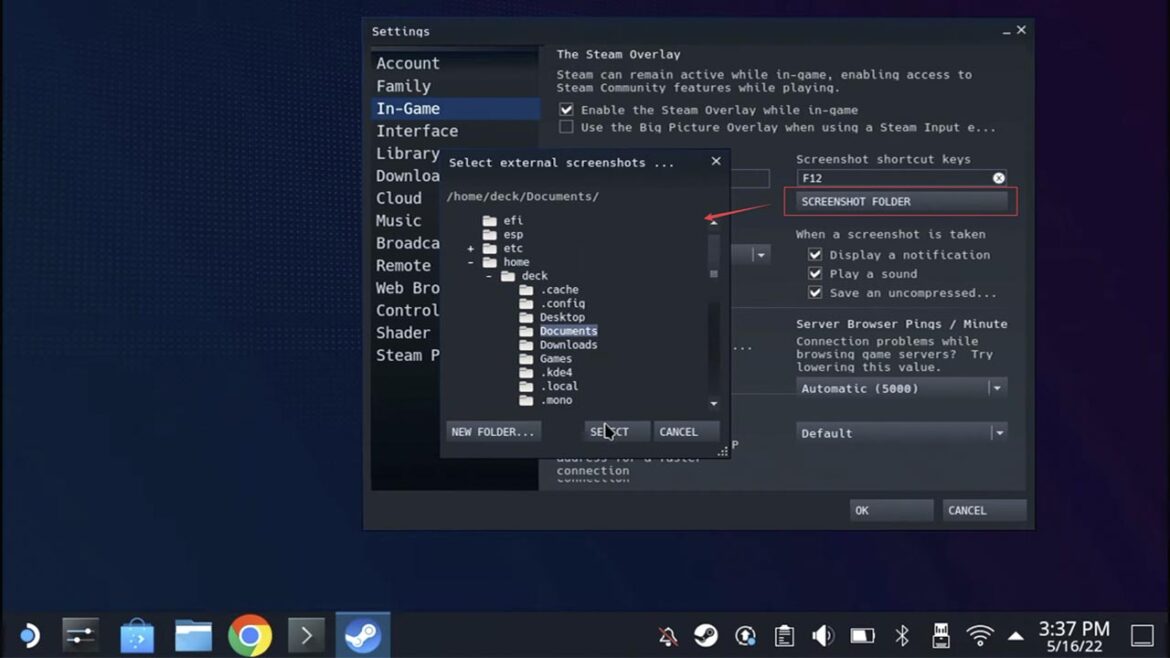Select the .mono folder
This screenshot has height=658, width=1170.
[556, 400]
